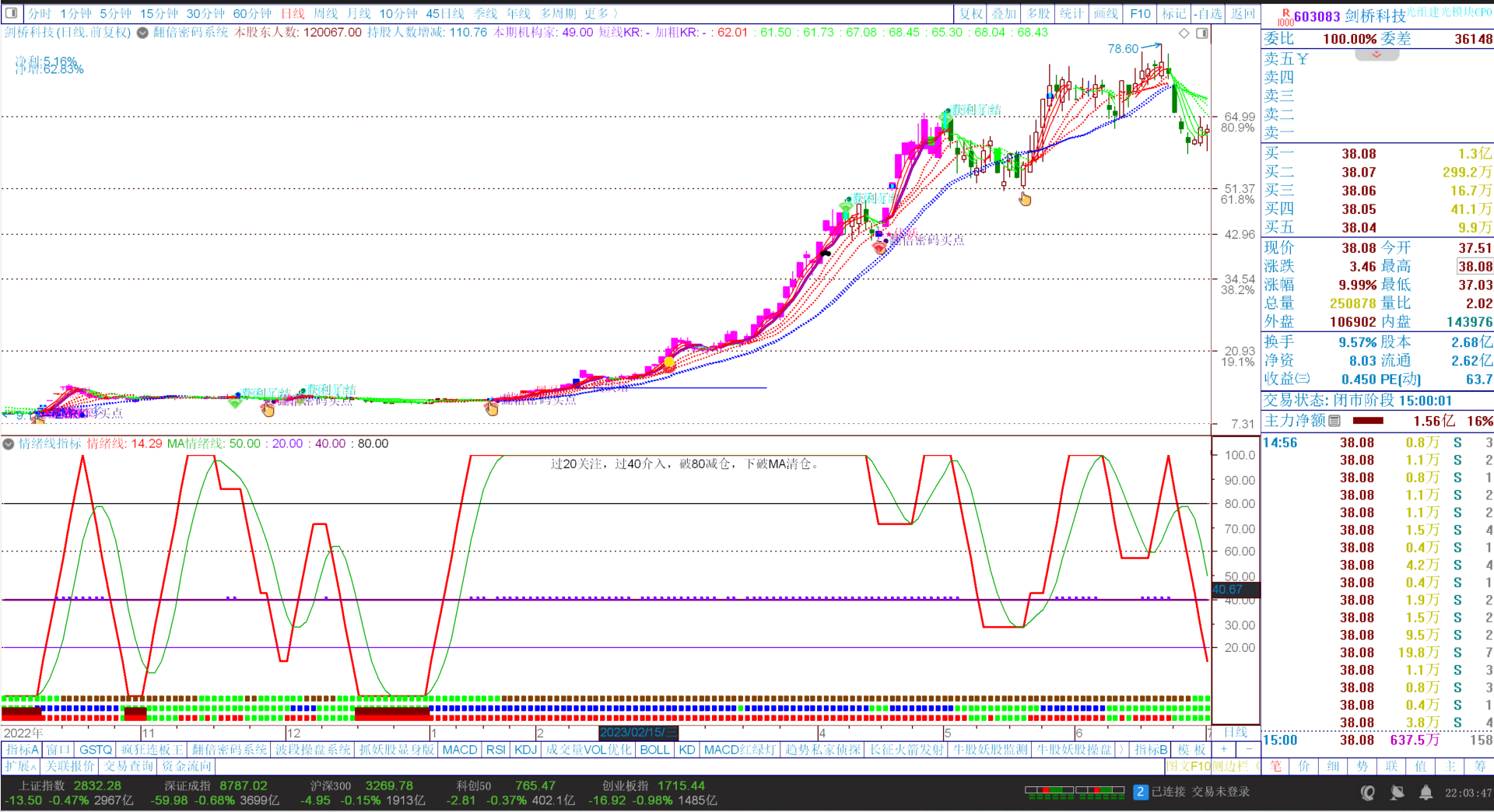Viewport: 1494px width, 812px height.
Task: Click the 标记 mark button
Action: [1174, 13]
